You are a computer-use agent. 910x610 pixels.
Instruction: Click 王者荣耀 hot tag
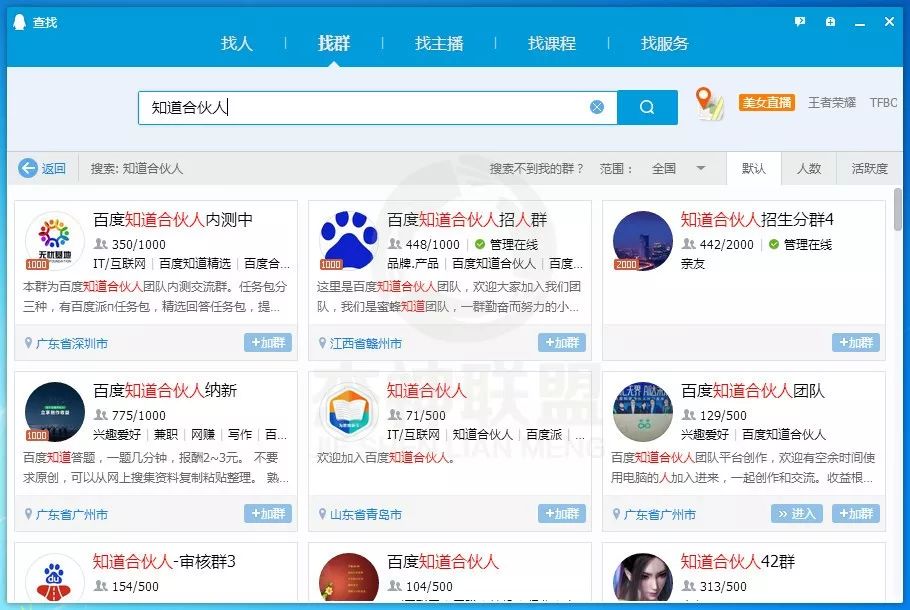click(x=832, y=103)
